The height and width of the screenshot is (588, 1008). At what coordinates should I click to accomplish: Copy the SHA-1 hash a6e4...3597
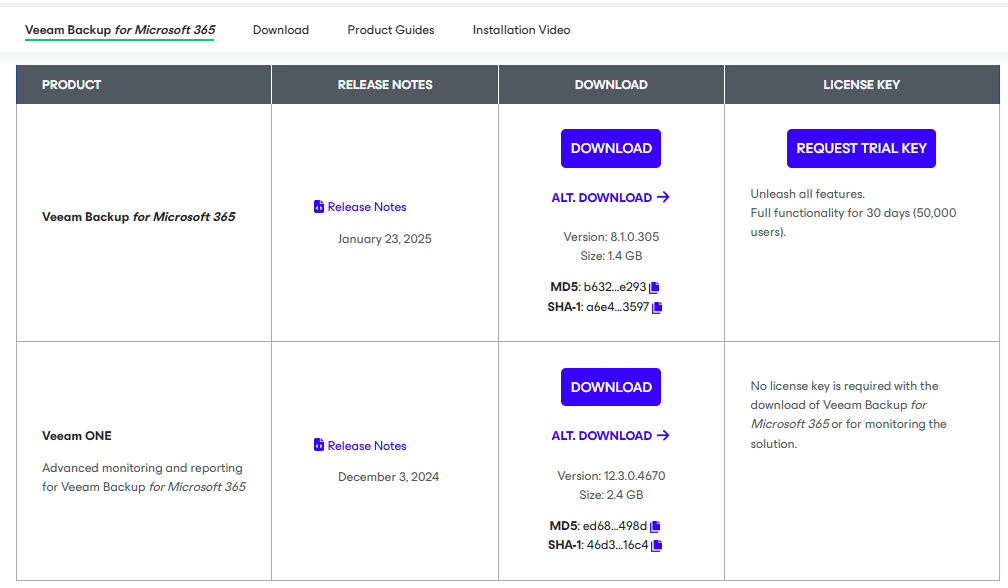pos(657,308)
